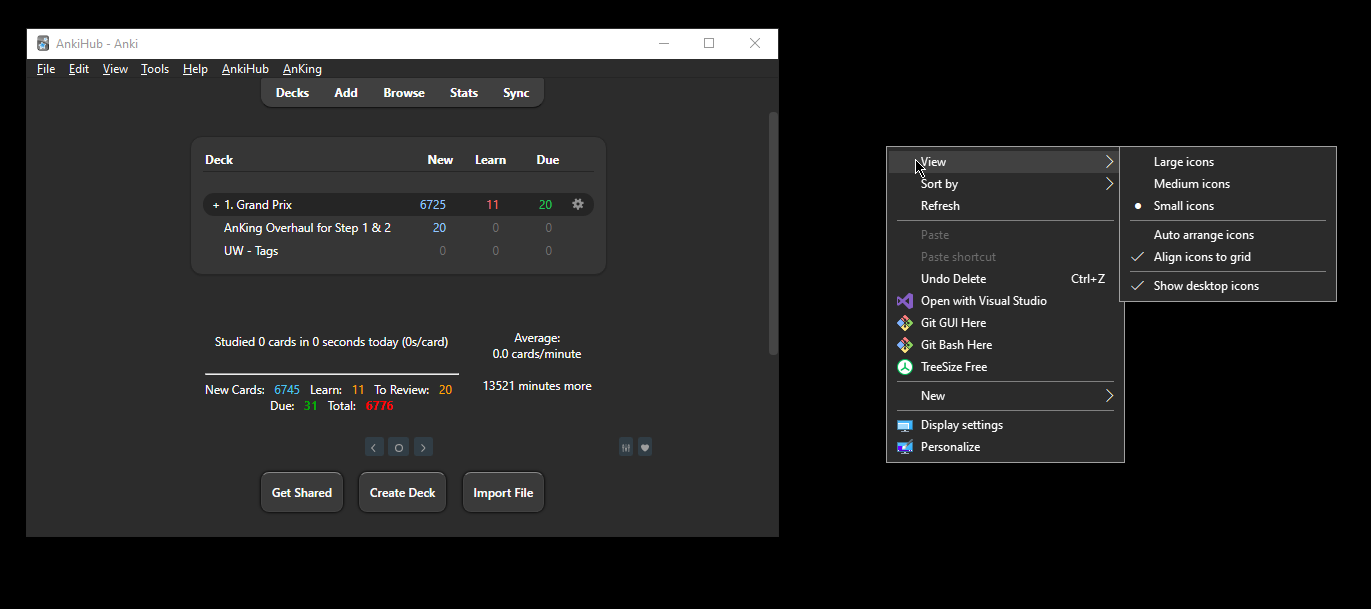Expand the 1. Grand Prix deck with plus
The width and height of the screenshot is (1371, 609).
click(x=216, y=205)
